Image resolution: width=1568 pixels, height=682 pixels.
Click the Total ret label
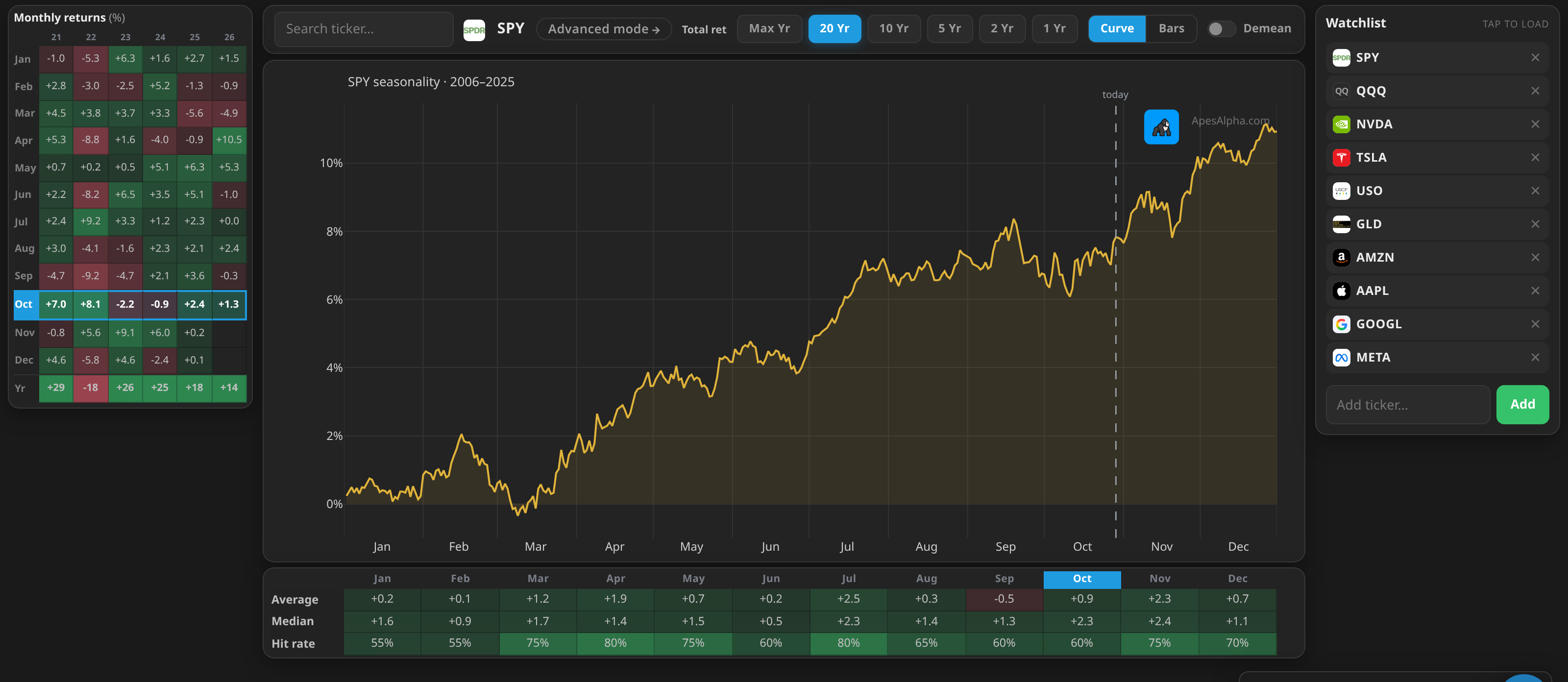[704, 29]
